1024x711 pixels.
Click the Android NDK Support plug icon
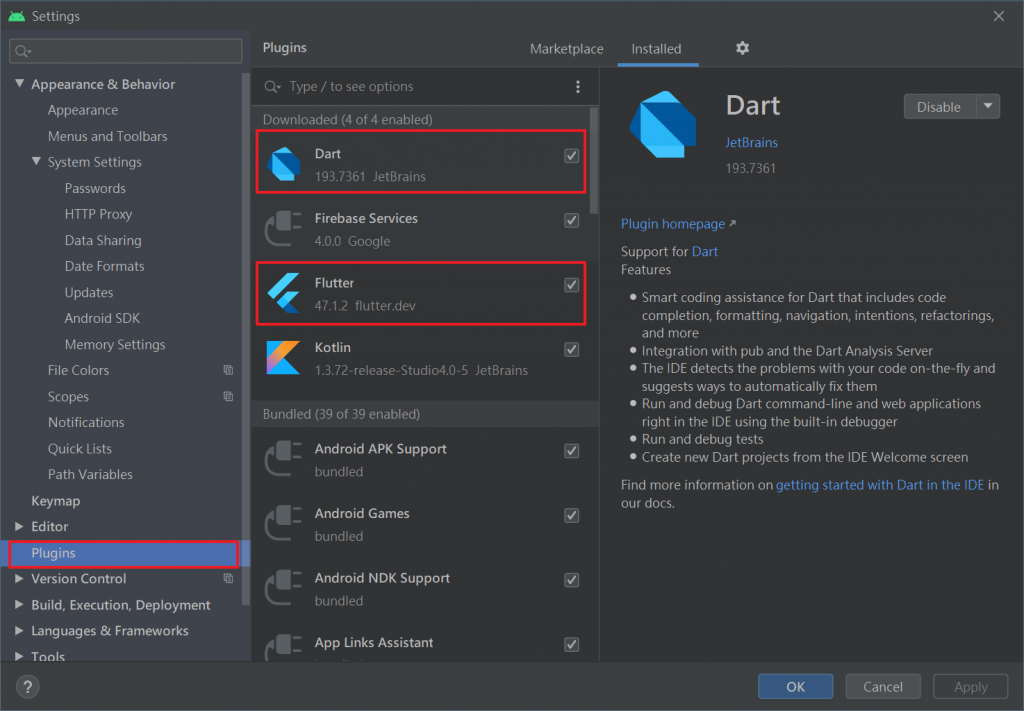[x=283, y=588]
